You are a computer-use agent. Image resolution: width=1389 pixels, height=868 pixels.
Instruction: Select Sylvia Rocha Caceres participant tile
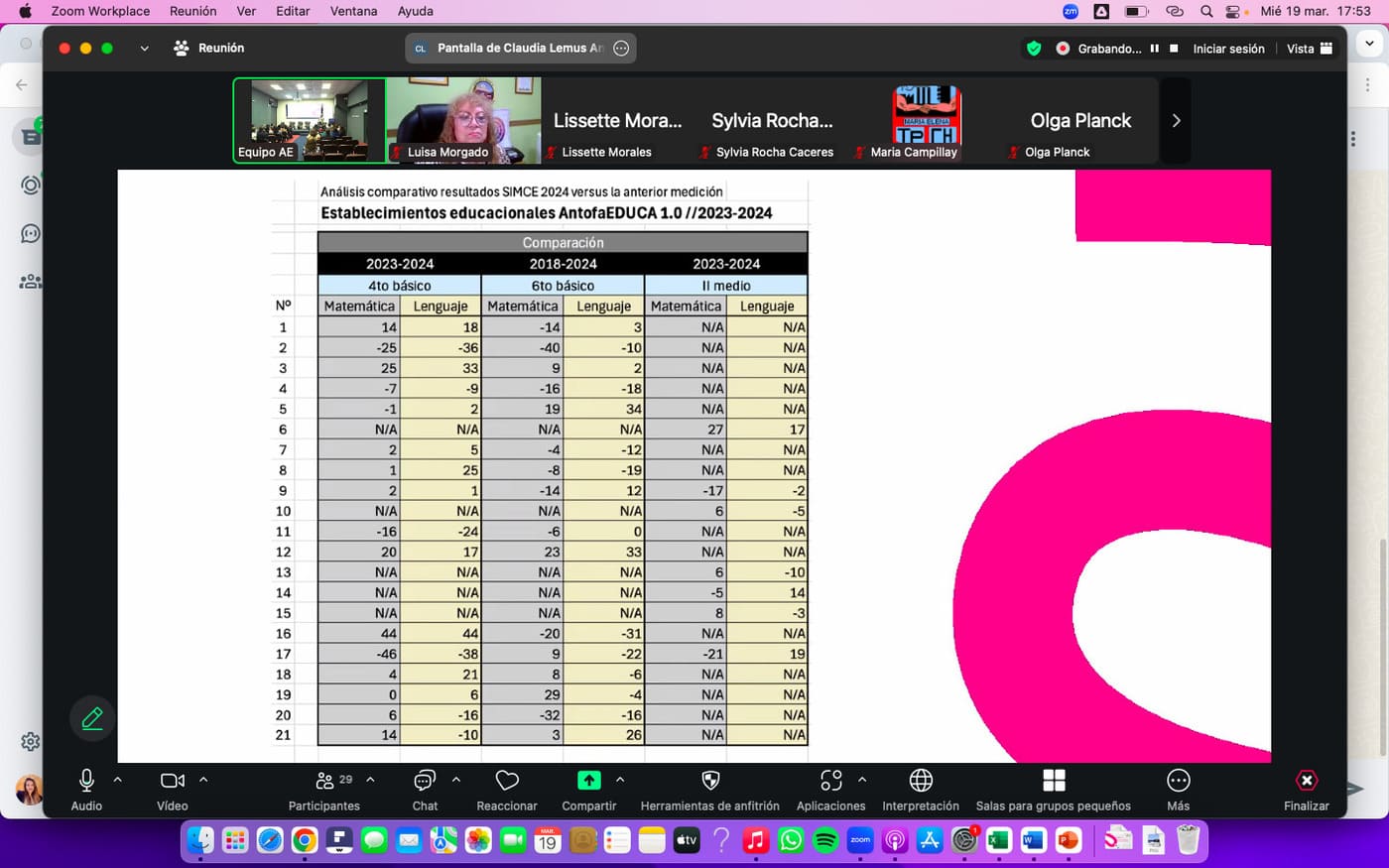[772, 120]
